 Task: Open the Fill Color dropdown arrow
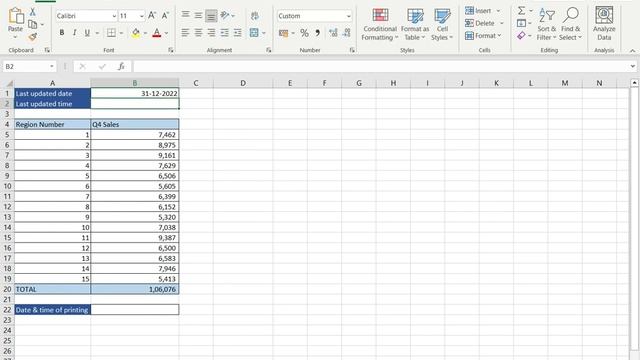(145, 33)
